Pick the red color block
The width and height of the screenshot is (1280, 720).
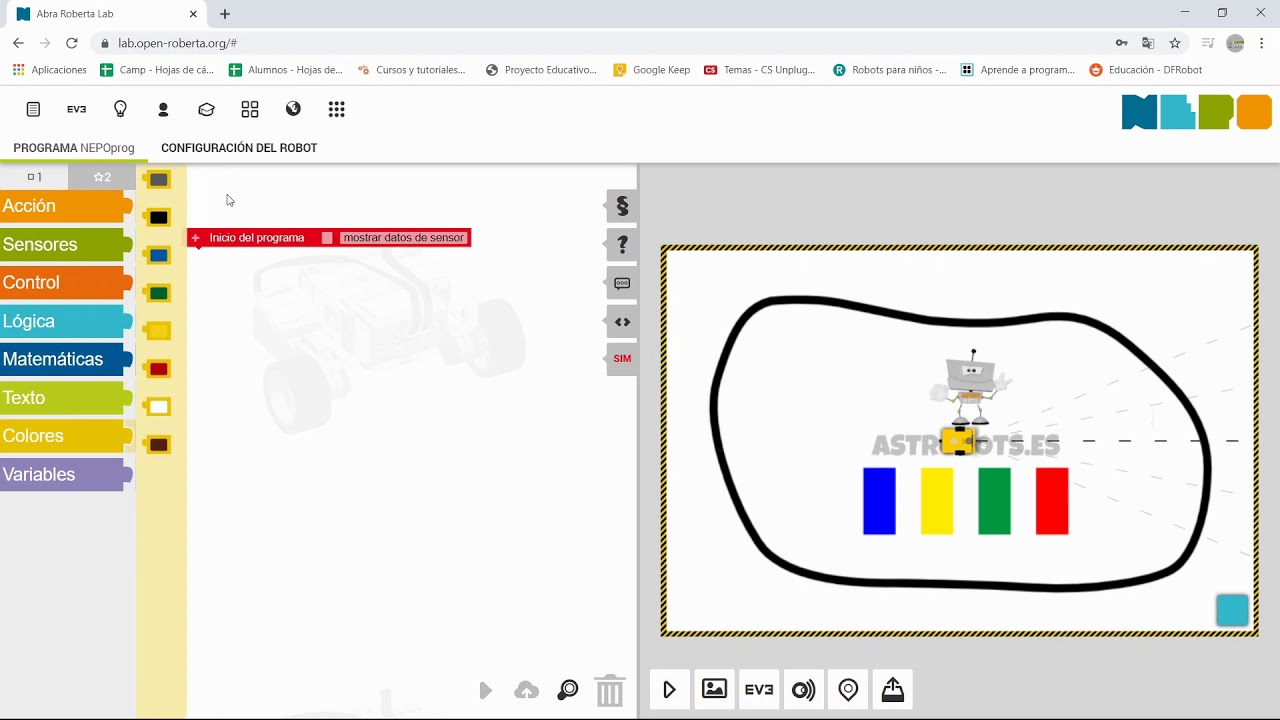click(157, 369)
